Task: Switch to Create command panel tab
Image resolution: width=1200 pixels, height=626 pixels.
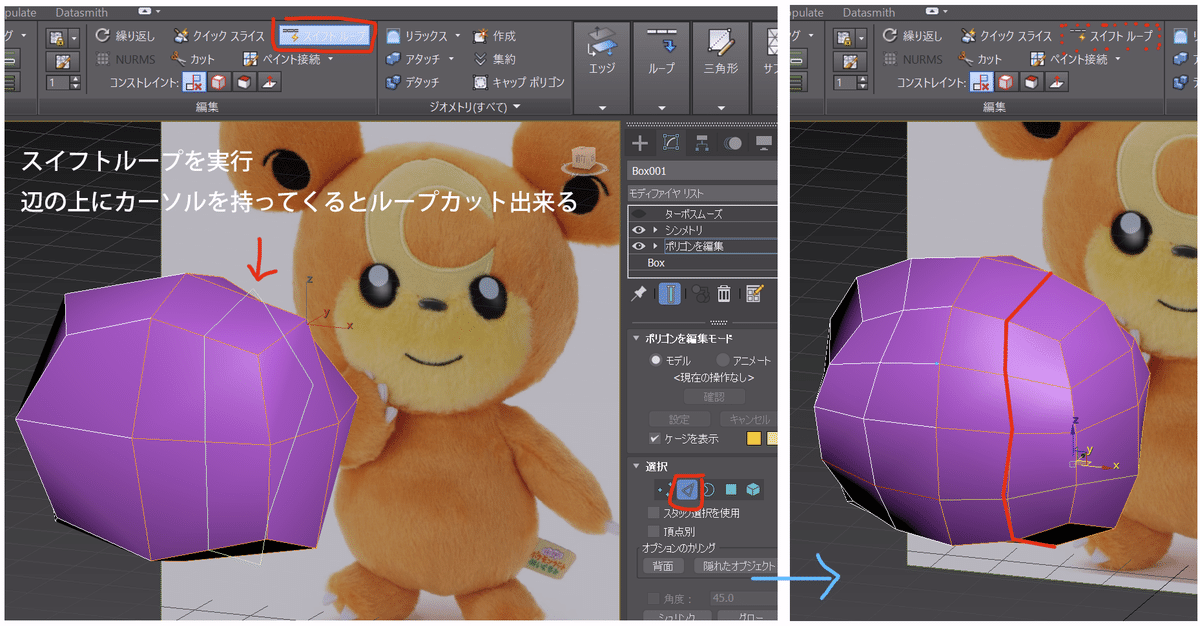Action: point(640,143)
